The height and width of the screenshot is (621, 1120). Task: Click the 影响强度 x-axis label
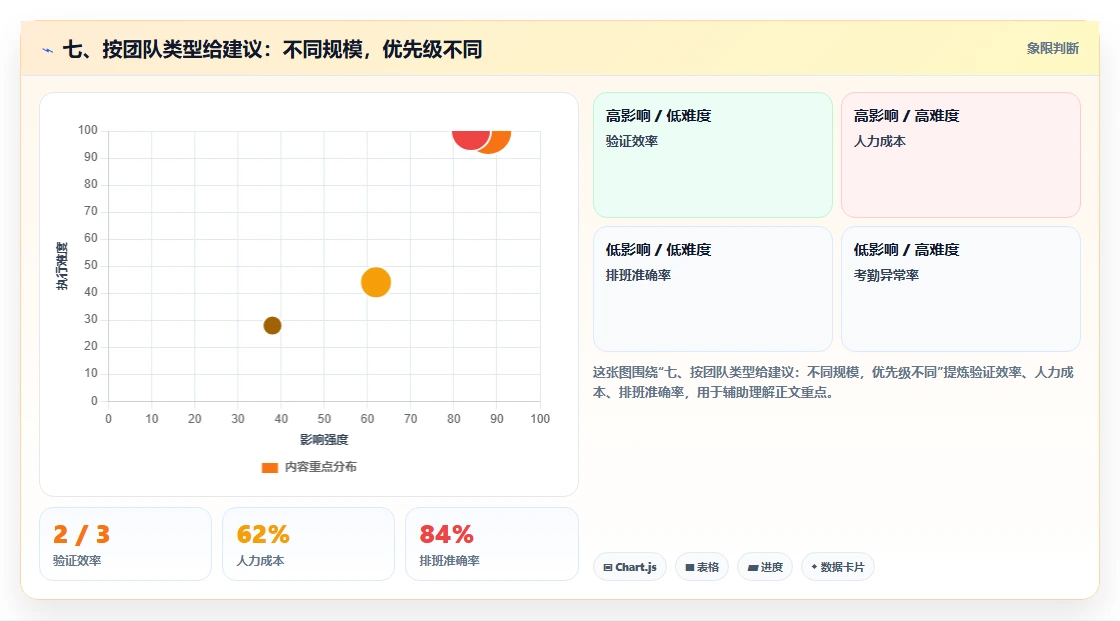click(x=324, y=439)
